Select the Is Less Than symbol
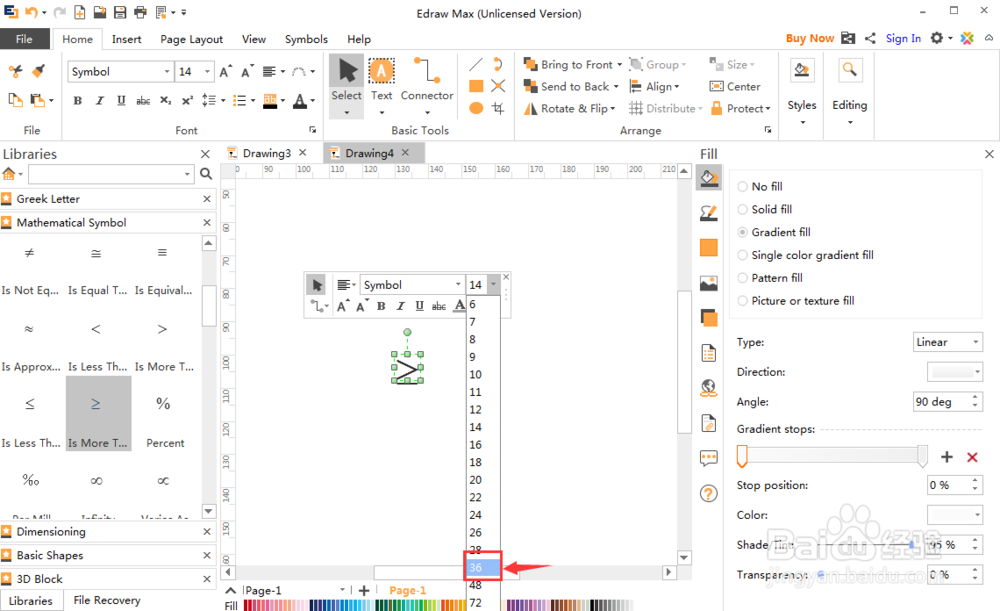The width and height of the screenshot is (1000, 611). click(x=96, y=348)
